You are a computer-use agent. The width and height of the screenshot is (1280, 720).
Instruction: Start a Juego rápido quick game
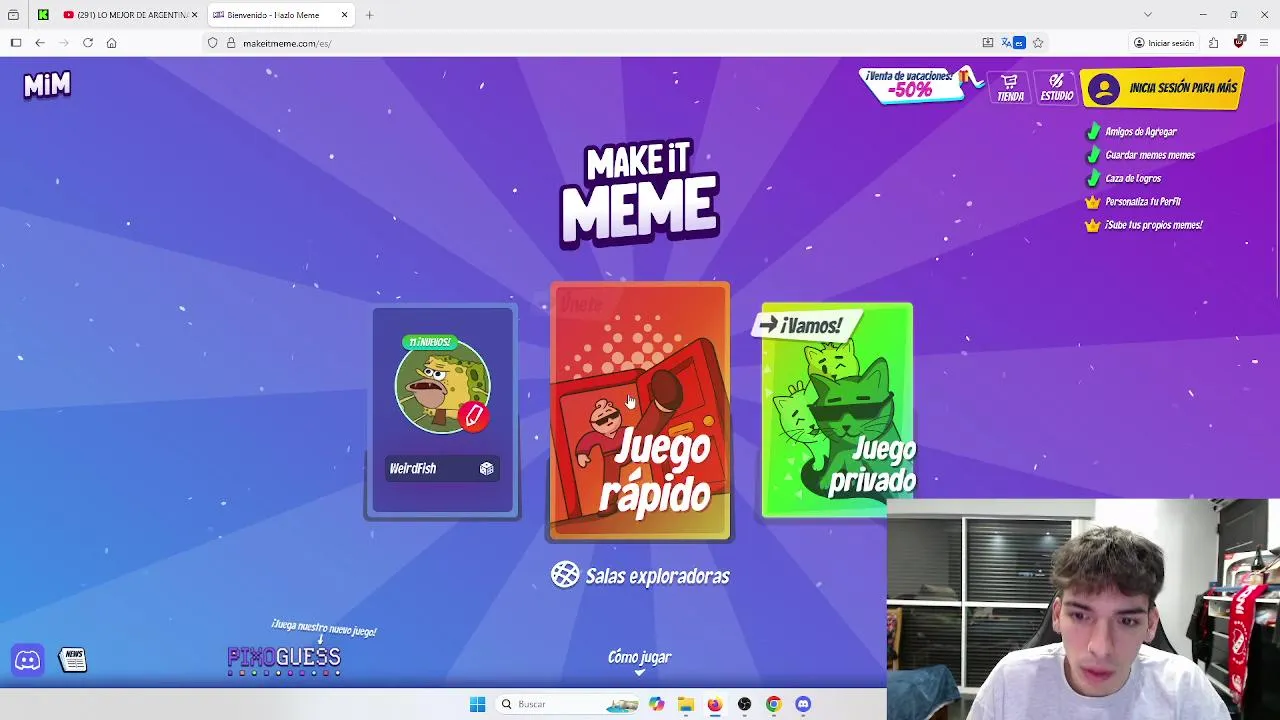[640, 411]
